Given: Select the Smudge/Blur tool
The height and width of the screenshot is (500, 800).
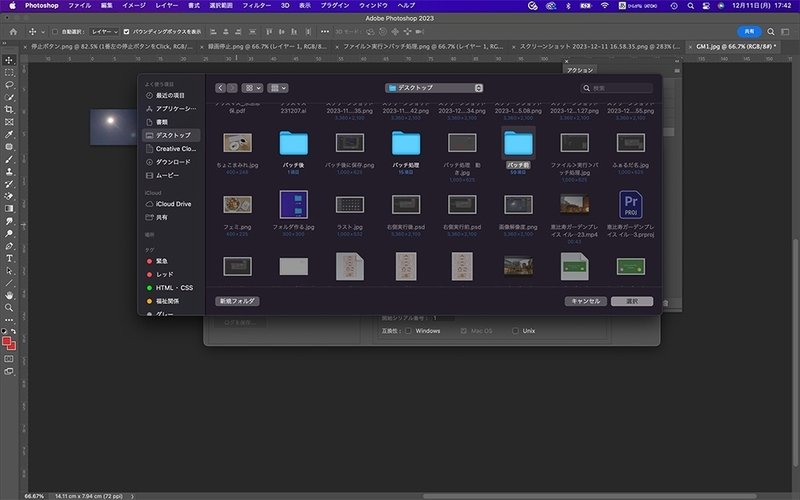Looking at the screenshot, I should [x=9, y=221].
